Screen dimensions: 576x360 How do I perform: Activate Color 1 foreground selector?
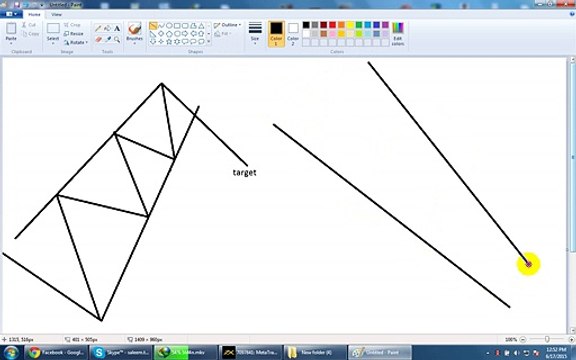[276, 33]
